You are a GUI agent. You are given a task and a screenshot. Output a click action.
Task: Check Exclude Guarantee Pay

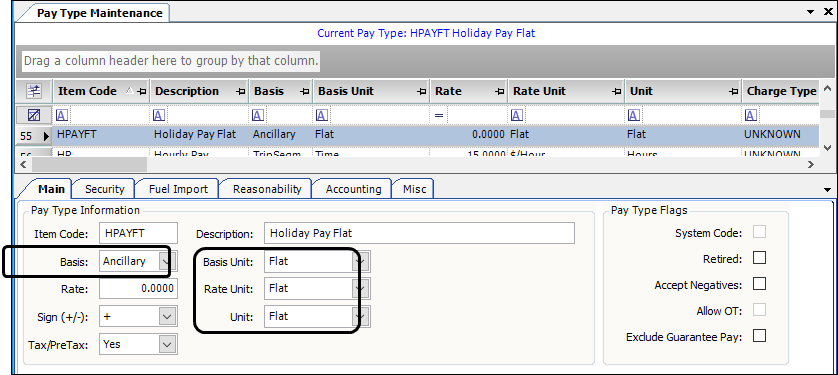pos(759,336)
